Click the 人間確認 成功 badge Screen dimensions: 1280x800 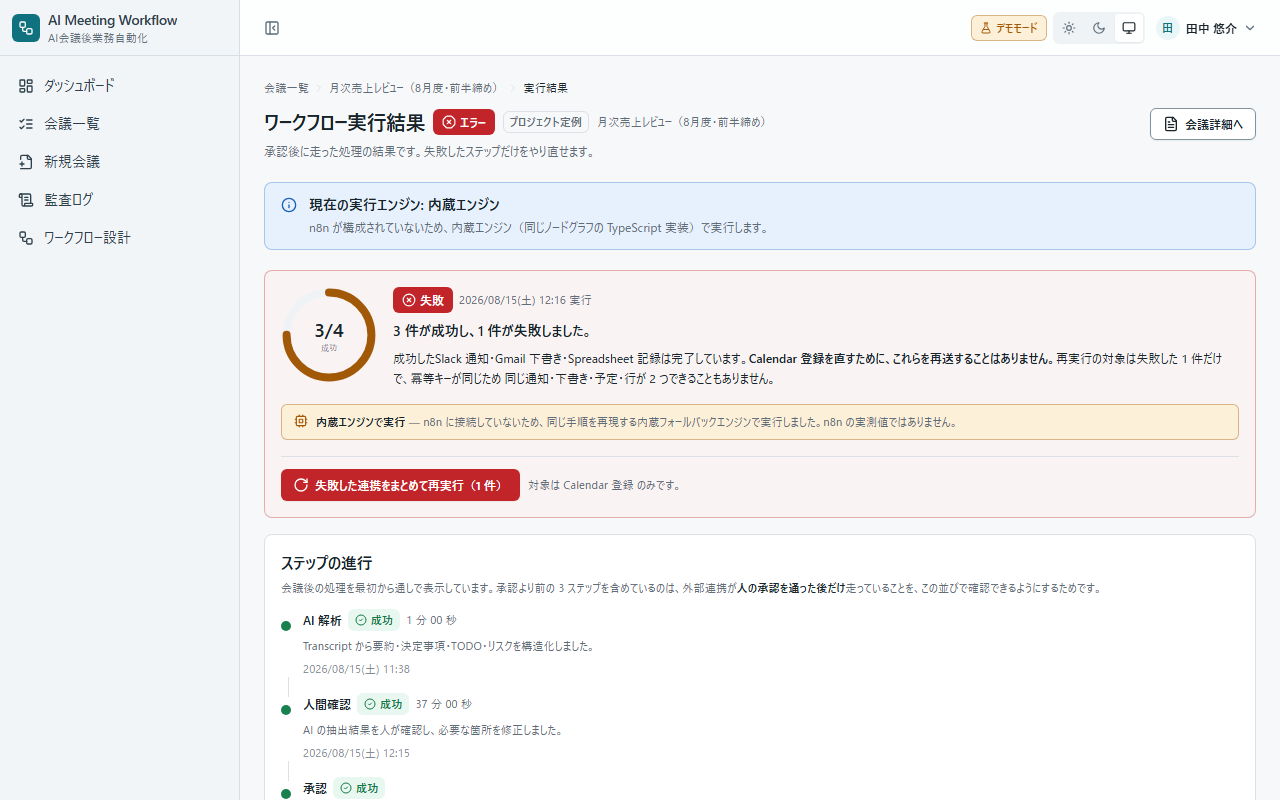click(x=383, y=704)
